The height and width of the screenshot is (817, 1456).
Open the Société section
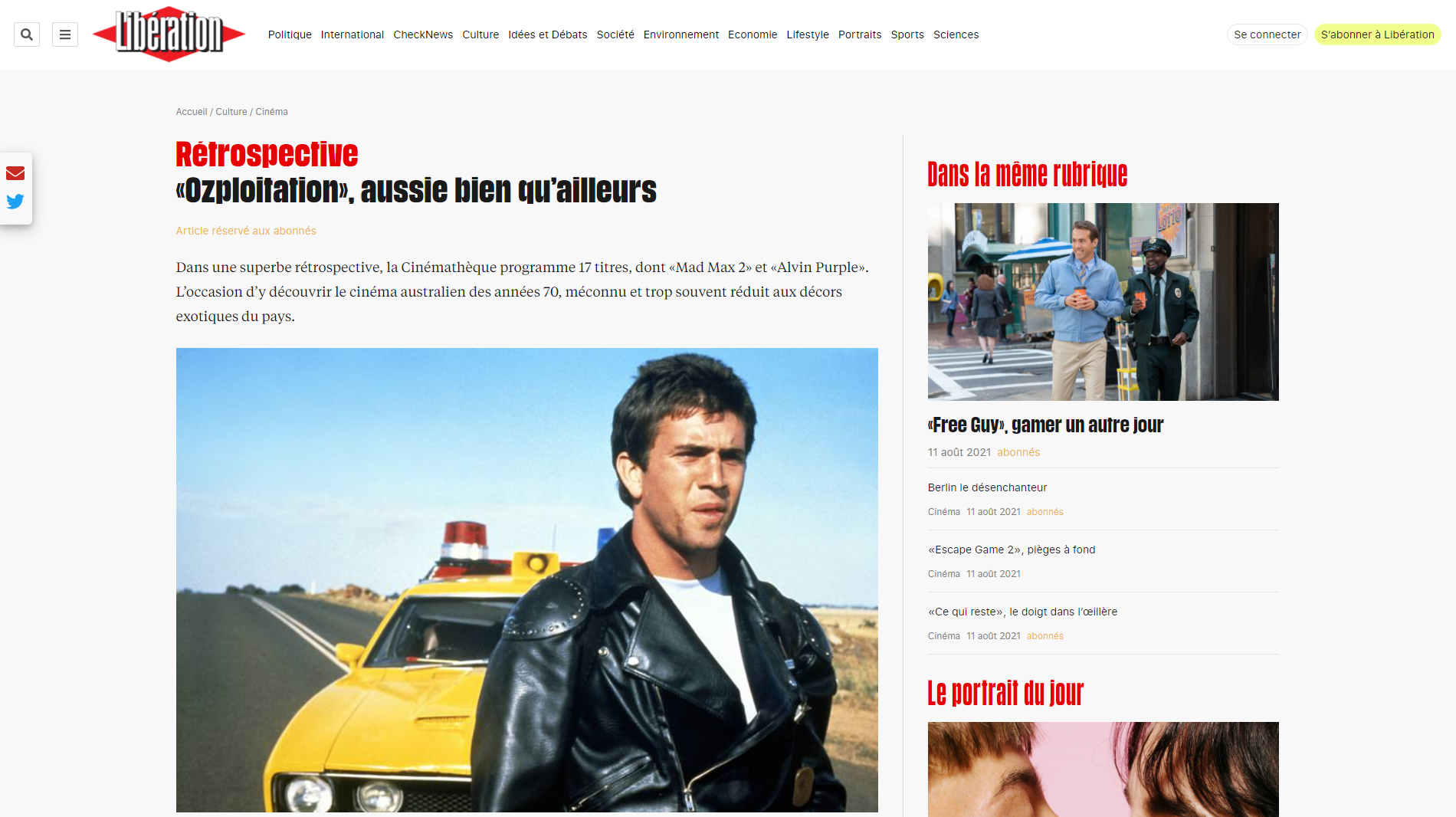615,34
